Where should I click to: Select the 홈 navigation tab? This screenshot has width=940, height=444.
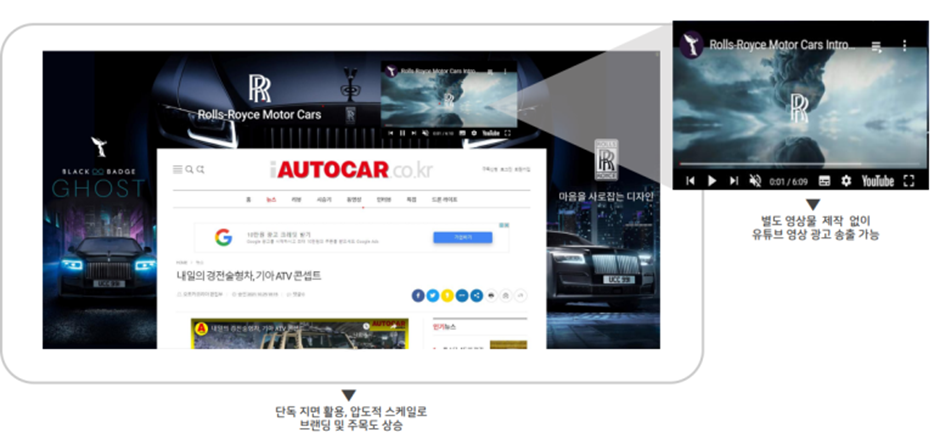tap(248, 200)
